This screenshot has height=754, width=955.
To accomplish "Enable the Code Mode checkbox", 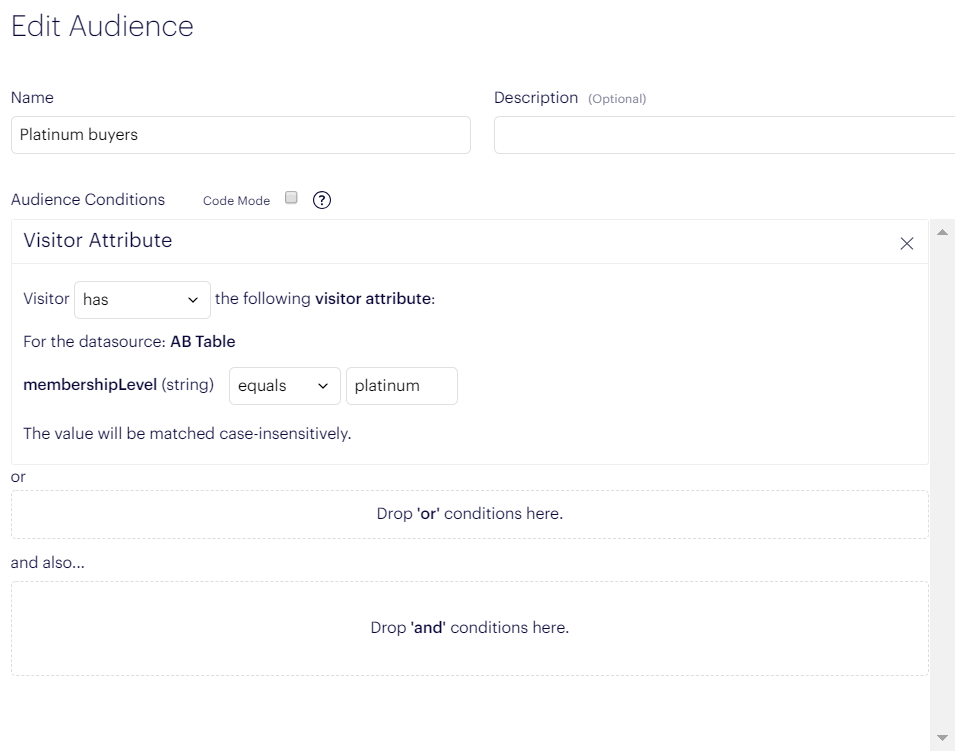I will (x=292, y=198).
